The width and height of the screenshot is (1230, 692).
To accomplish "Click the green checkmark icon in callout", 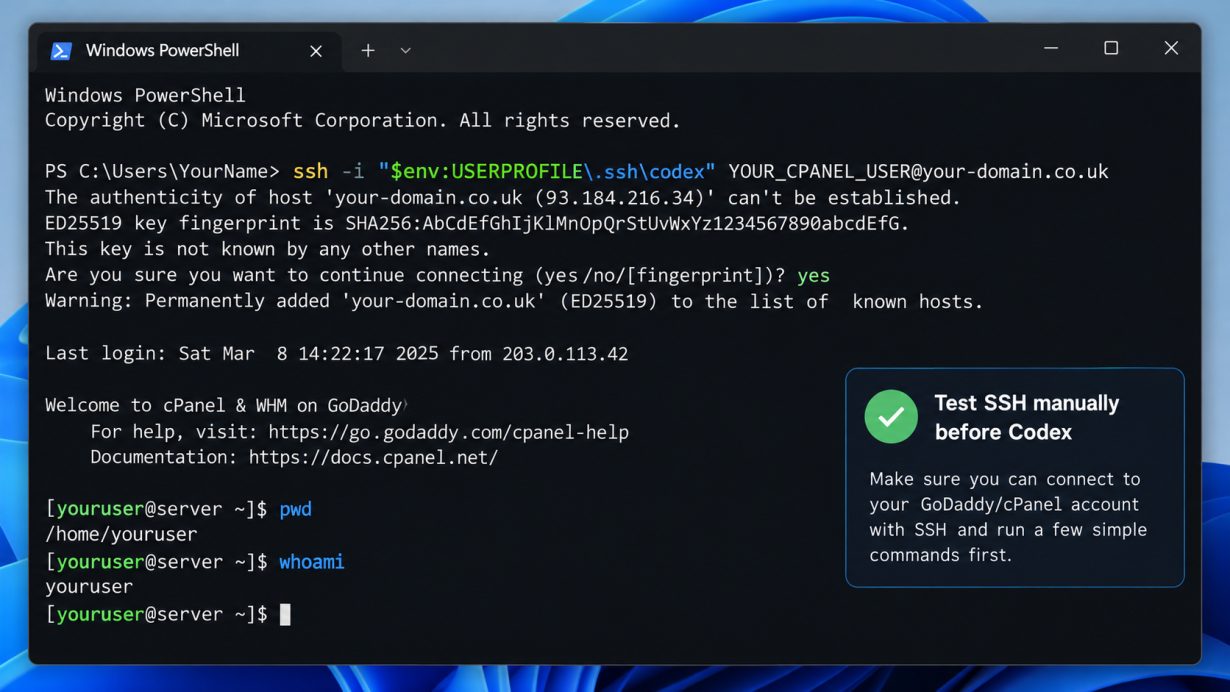I will click(x=891, y=416).
